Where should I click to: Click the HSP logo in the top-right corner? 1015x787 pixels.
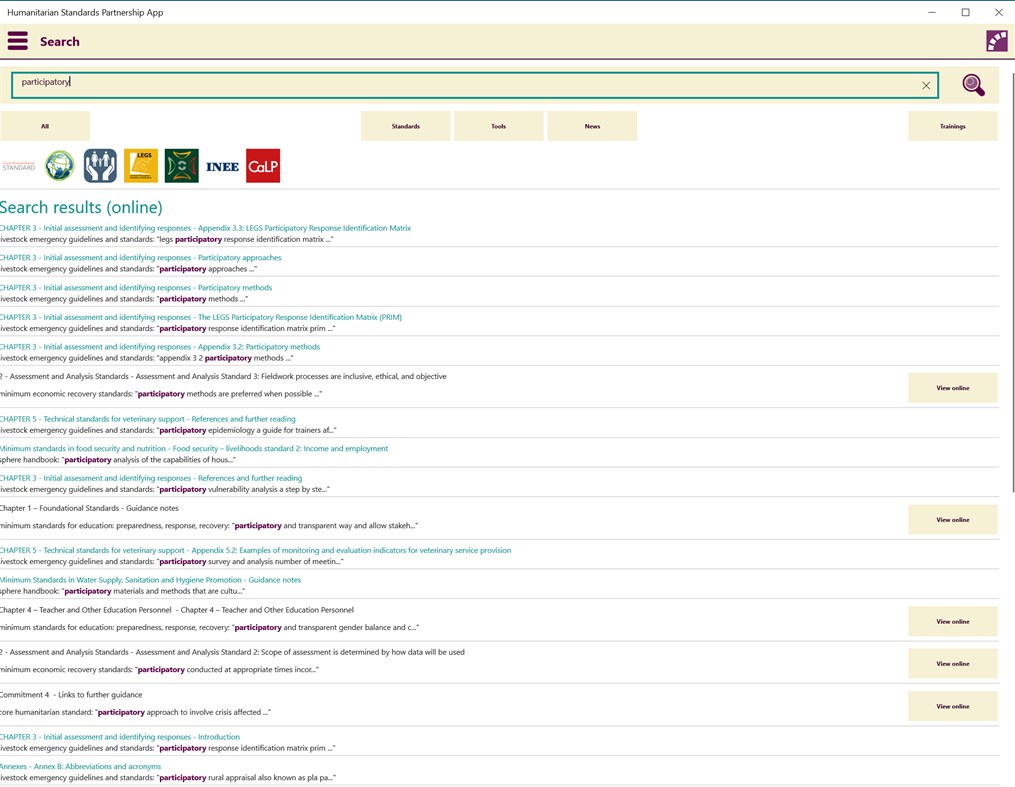coord(996,40)
